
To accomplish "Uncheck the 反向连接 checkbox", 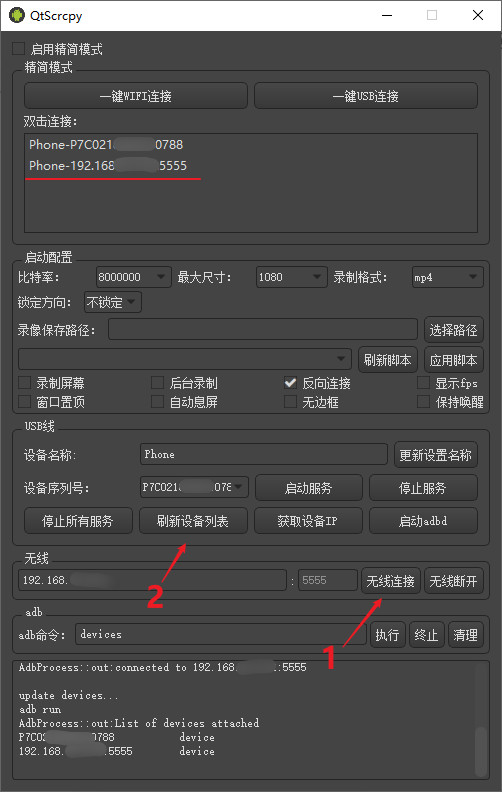I will point(290,382).
